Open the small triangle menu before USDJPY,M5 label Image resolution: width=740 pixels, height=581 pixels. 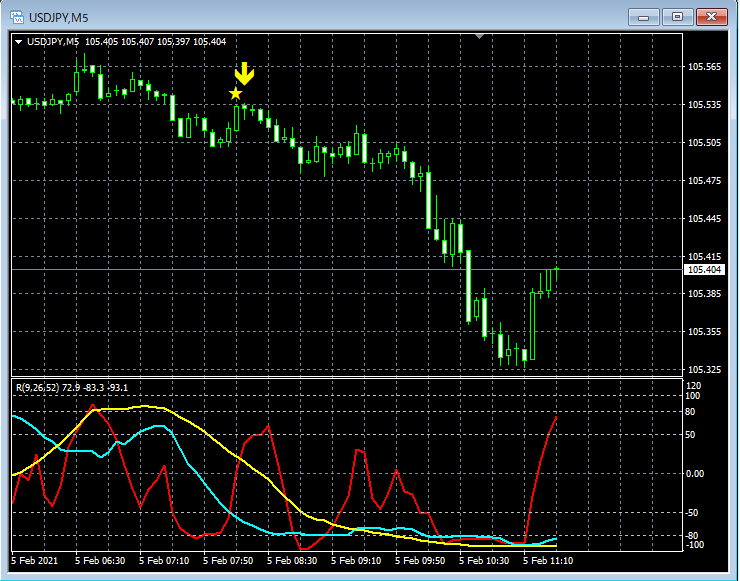point(18,42)
